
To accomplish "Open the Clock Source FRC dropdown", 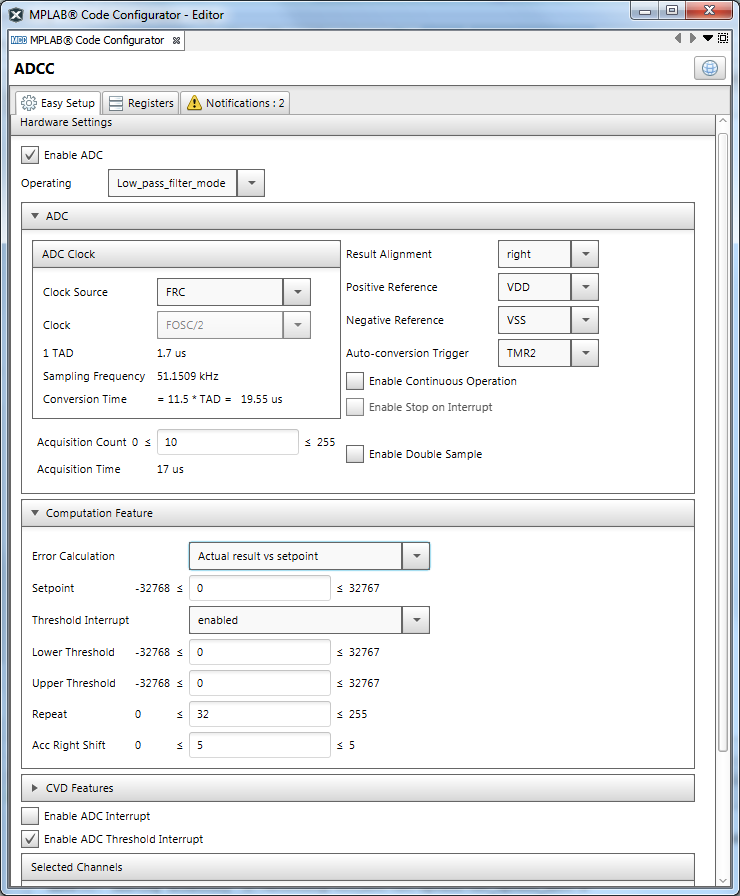I will [297, 292].
